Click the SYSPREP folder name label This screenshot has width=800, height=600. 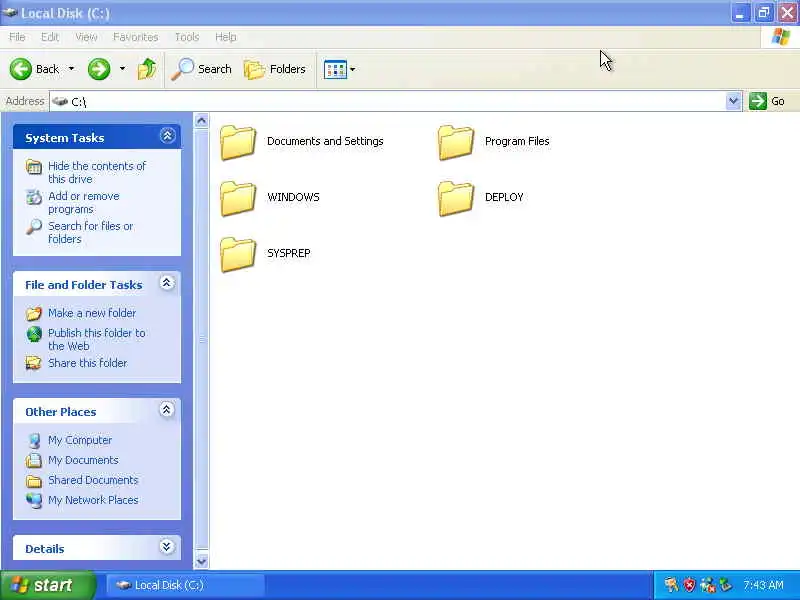(x=288, y=253)
